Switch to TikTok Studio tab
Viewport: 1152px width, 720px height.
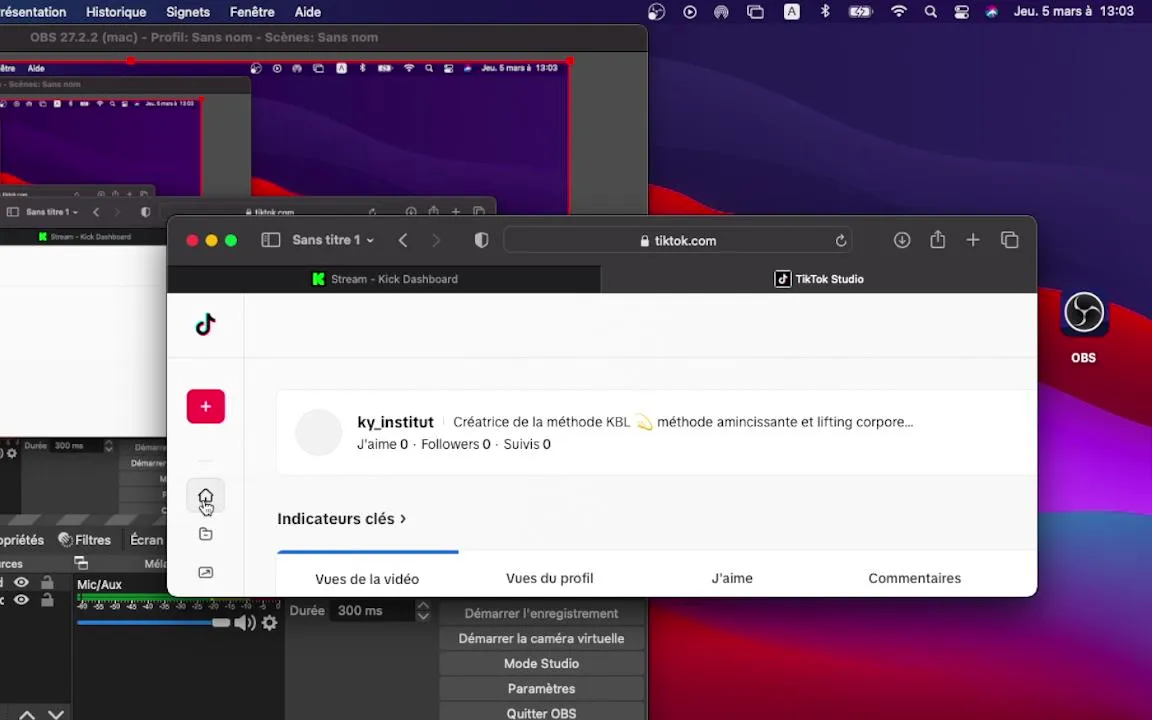818,279
